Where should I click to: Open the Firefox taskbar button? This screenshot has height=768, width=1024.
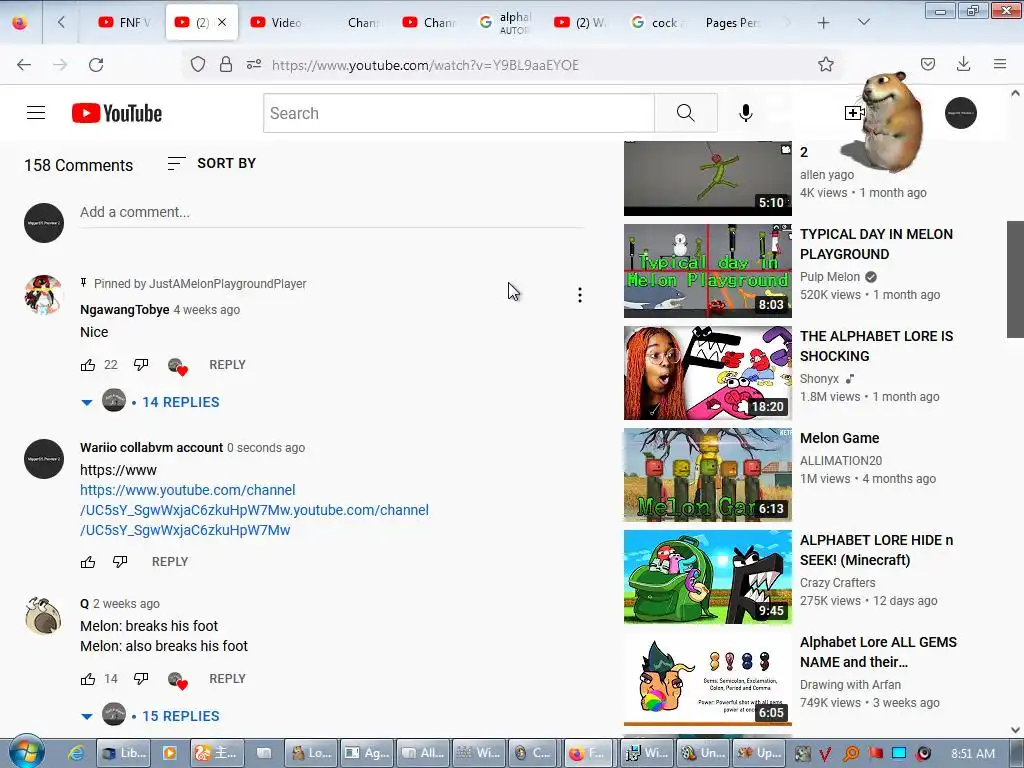(x=587, y=753)
